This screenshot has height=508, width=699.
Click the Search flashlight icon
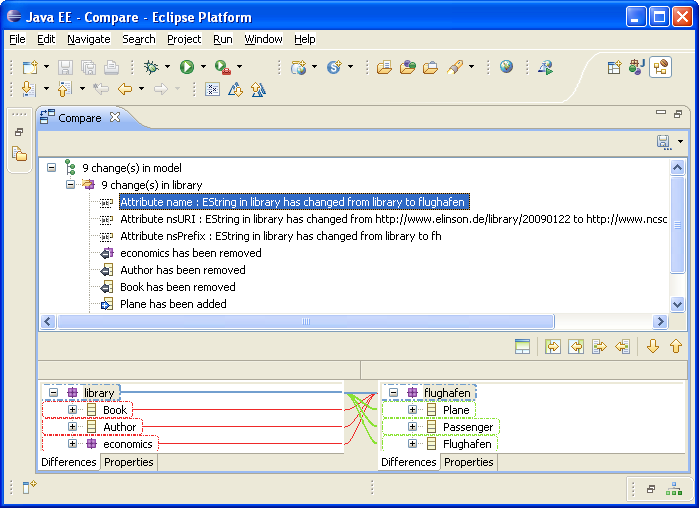tap(455, 67)
